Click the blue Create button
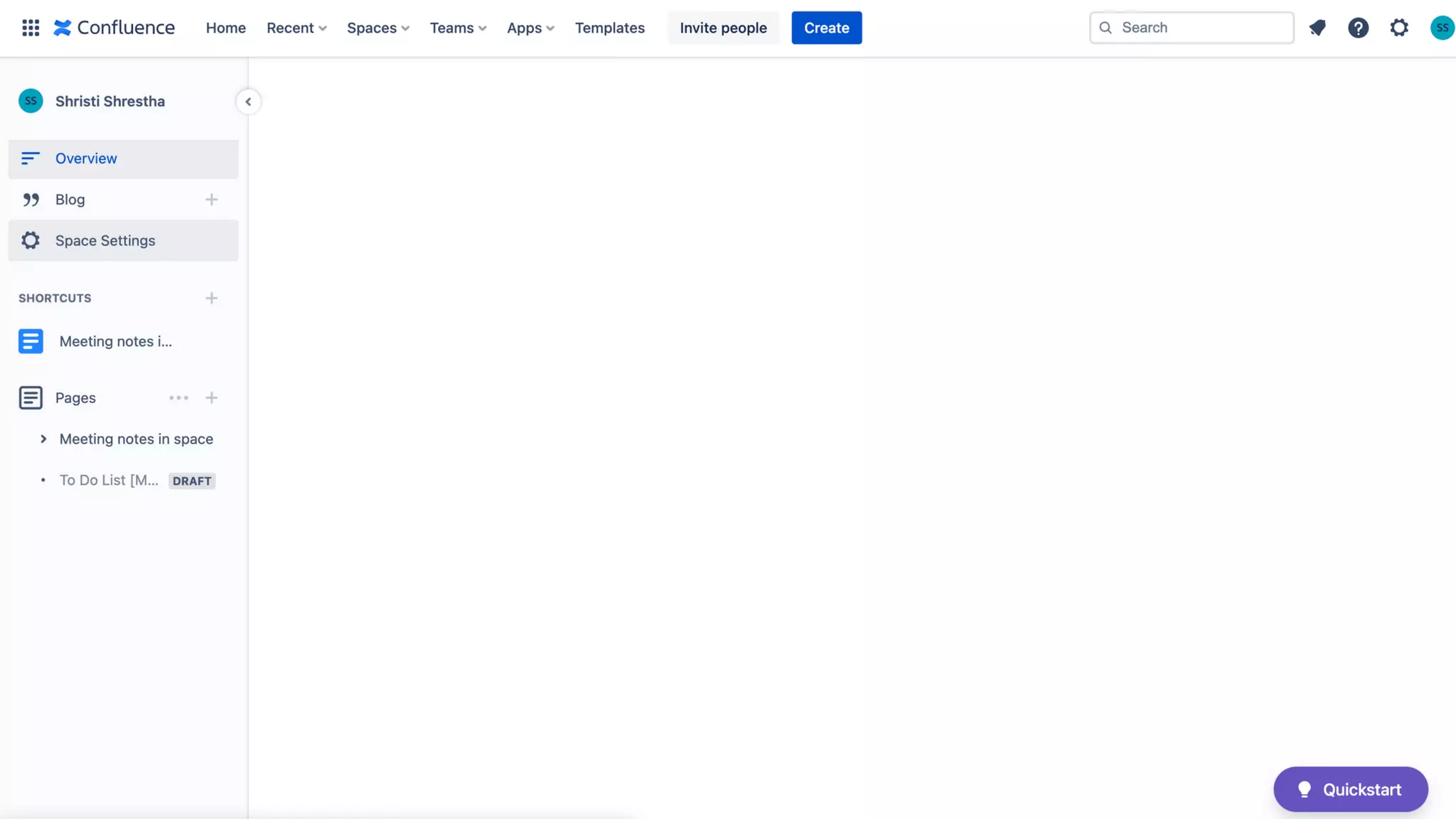 click(826, 28)
